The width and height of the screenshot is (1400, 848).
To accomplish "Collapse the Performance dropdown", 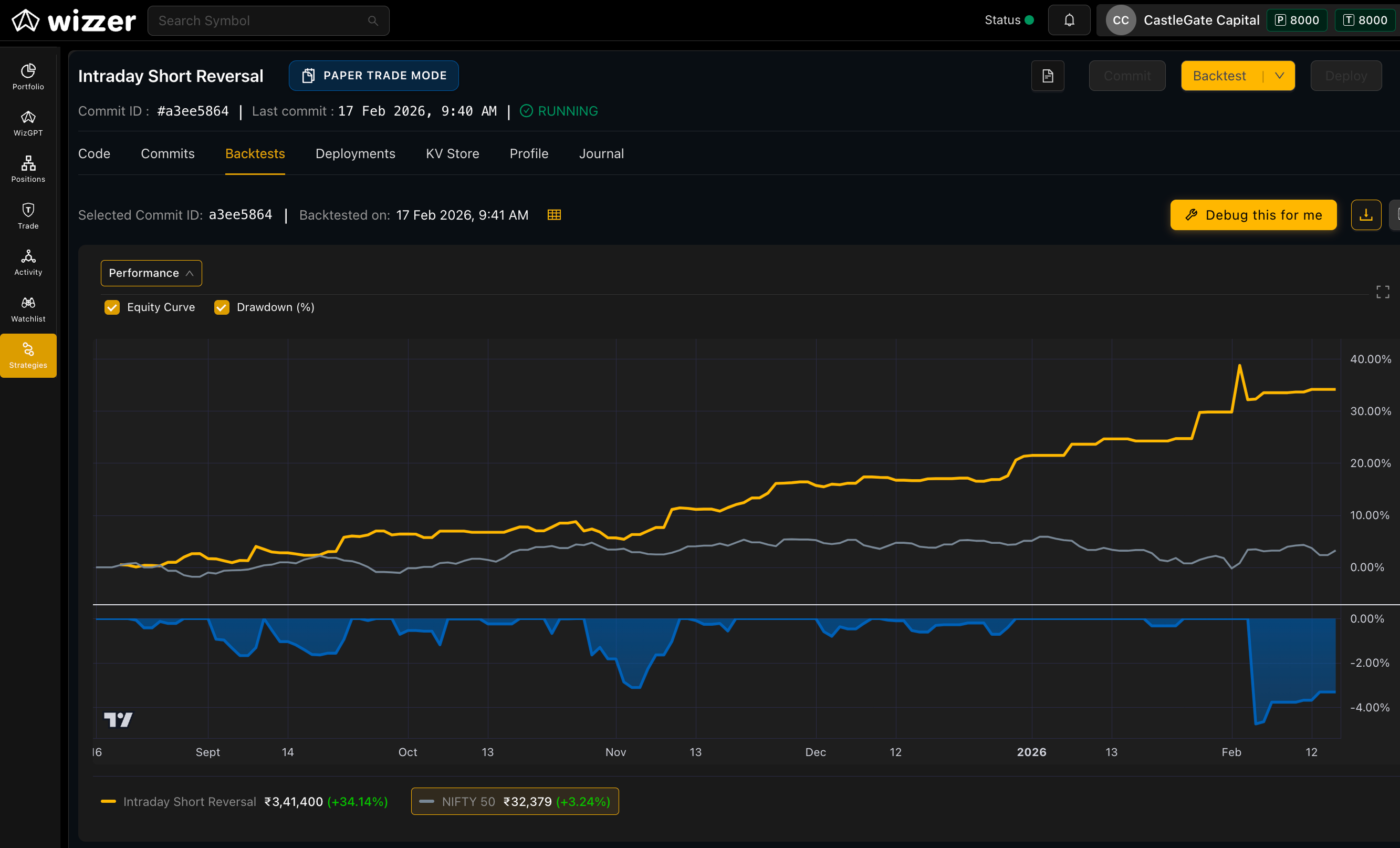I will [x=151, y=273].
